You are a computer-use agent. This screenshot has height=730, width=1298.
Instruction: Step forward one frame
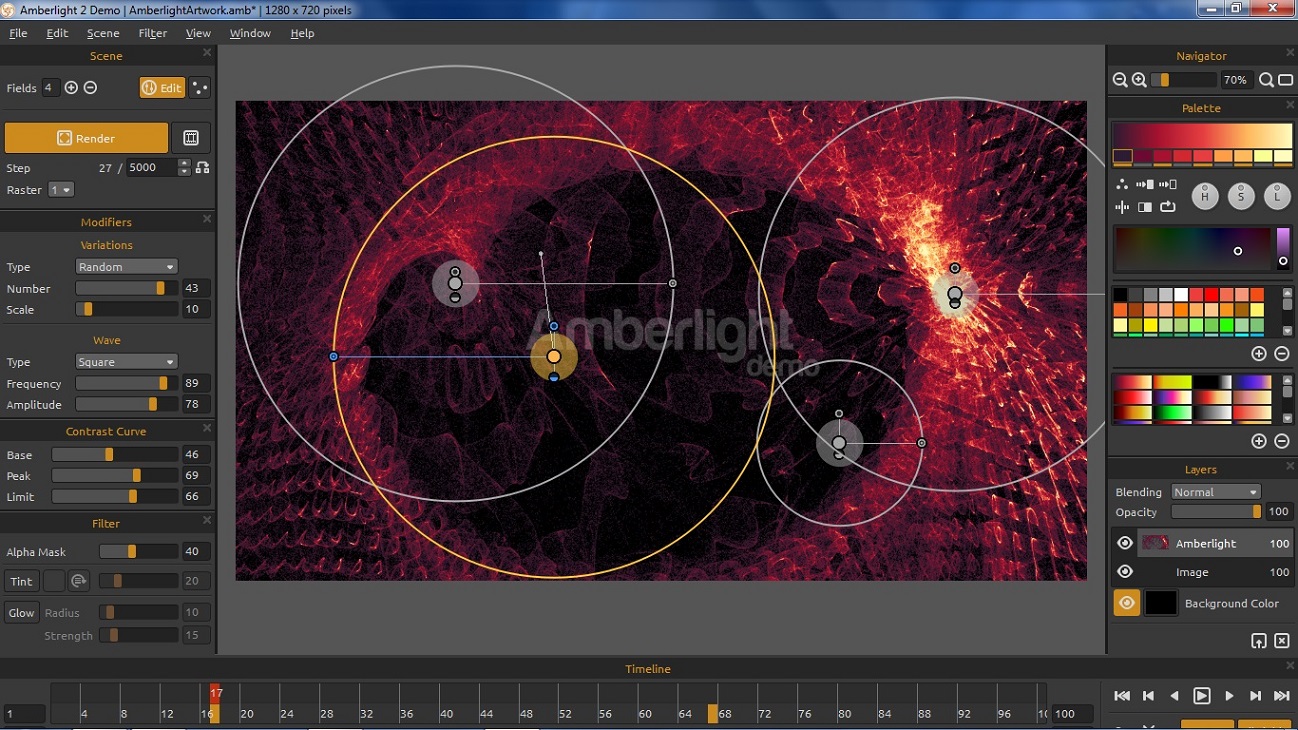click(1229, 696)
